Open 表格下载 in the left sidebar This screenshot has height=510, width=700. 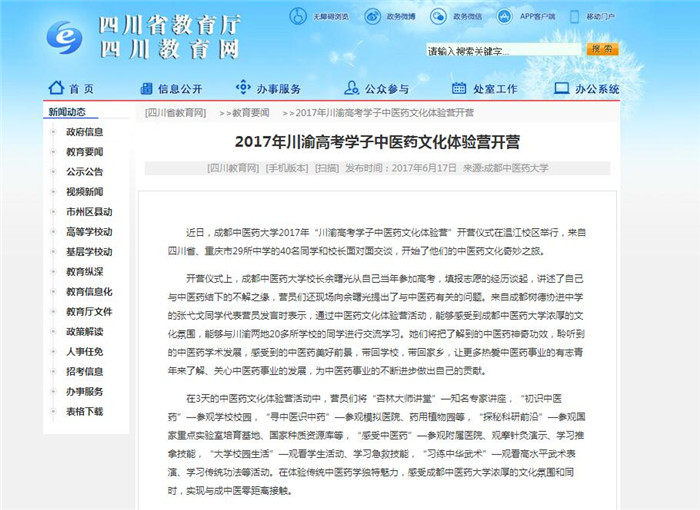pos(85,411)
